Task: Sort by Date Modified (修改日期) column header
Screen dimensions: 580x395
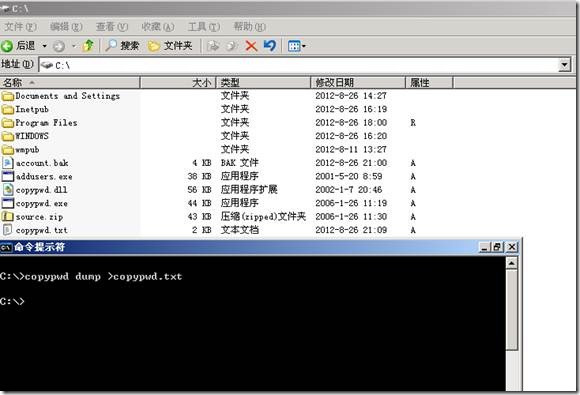Action: 358,82
